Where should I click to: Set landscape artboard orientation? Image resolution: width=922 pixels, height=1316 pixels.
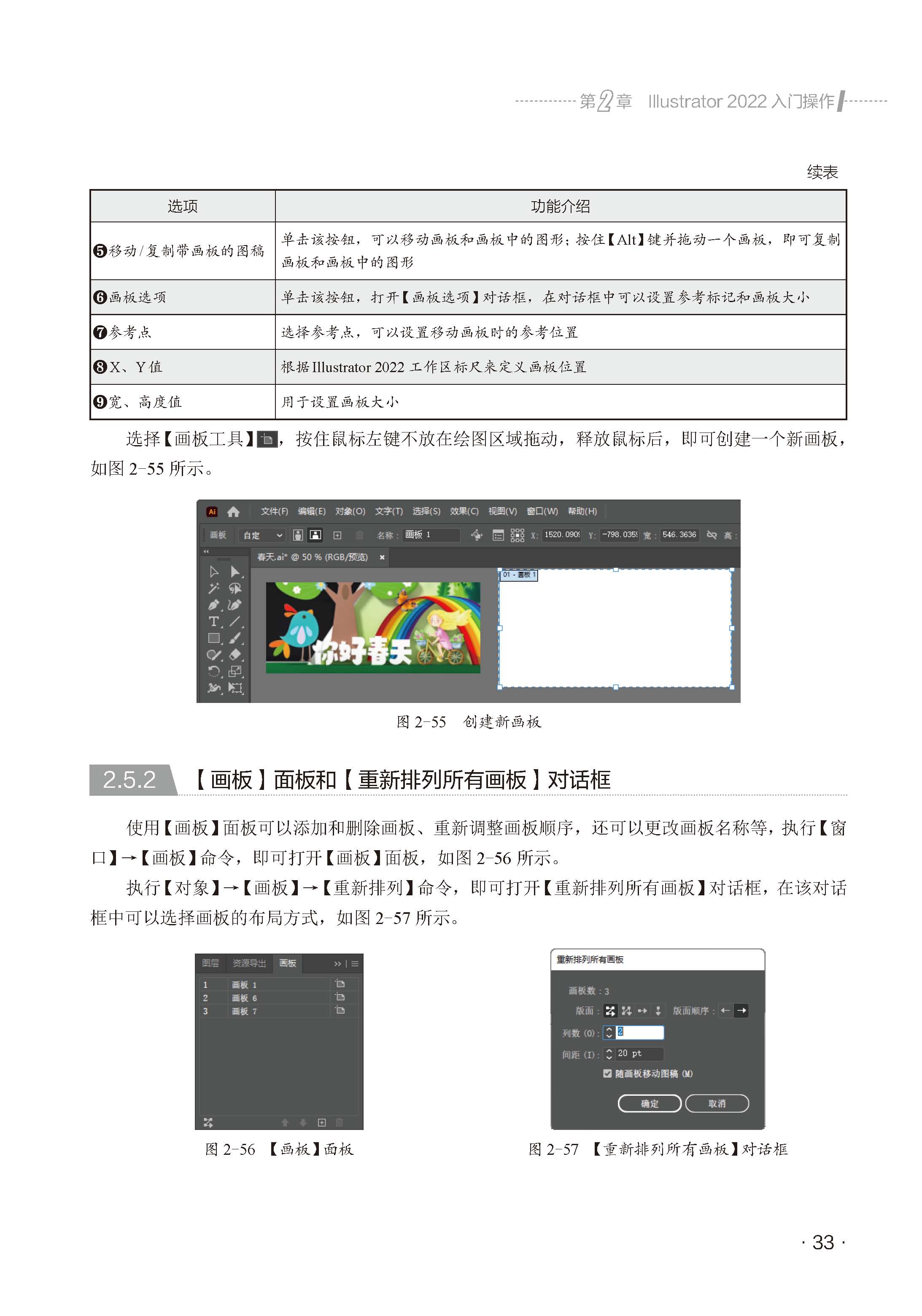click(x=315, y=535)
